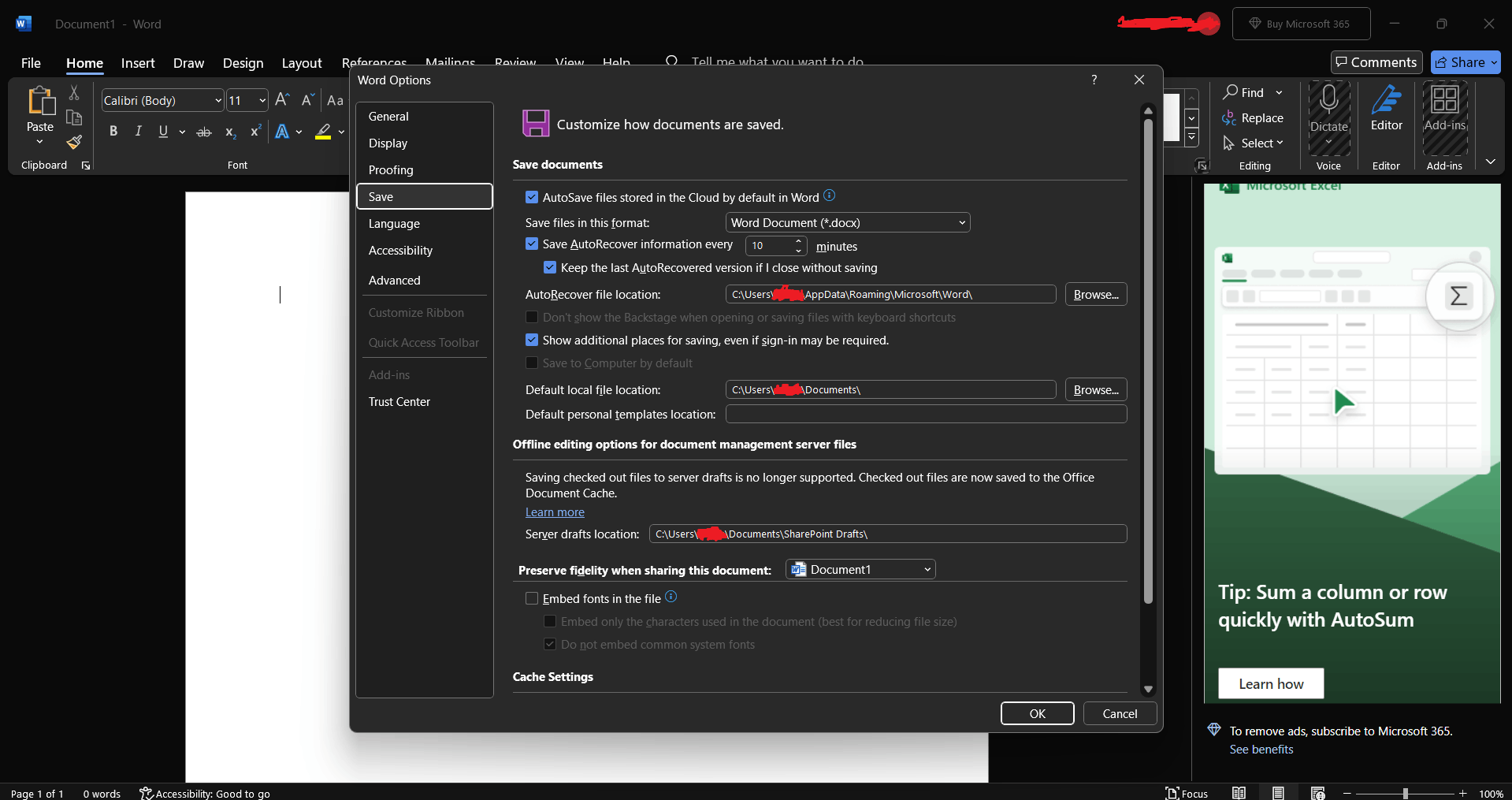The width and height of the screenshot is (1512, 800).
Task: Expand the Find dropdown arrow
Action: pos(1279,92)
